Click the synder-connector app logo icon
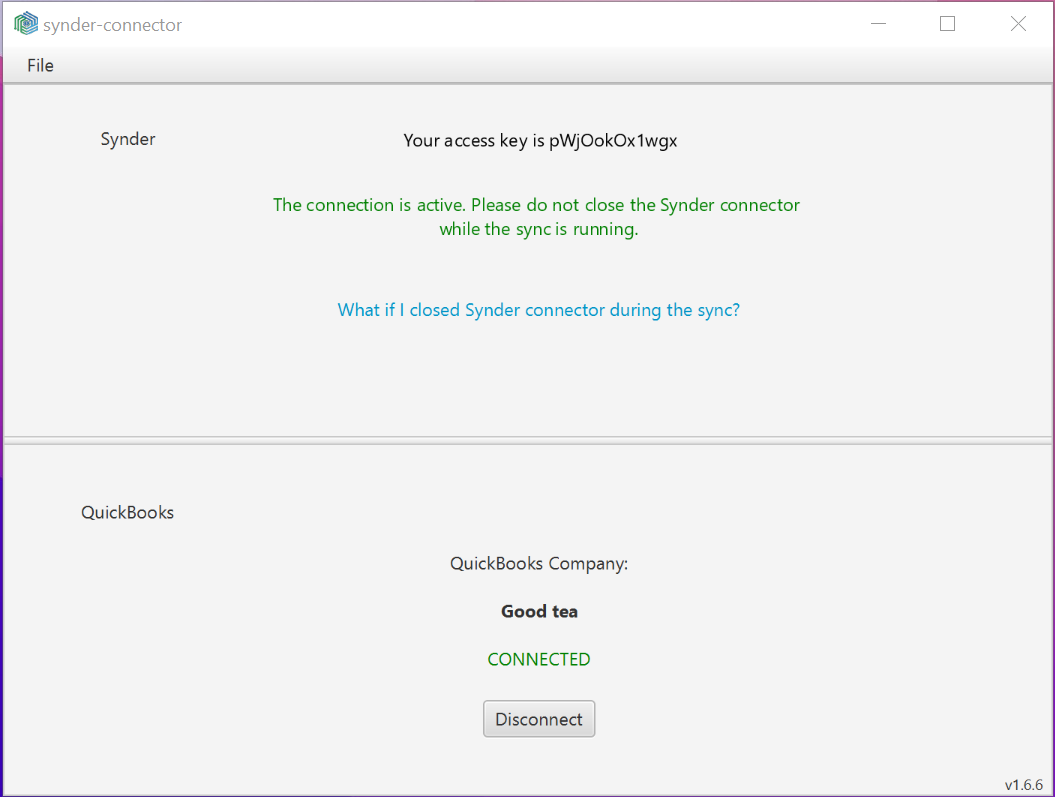Screen dimensions: 1055x797 26,24
